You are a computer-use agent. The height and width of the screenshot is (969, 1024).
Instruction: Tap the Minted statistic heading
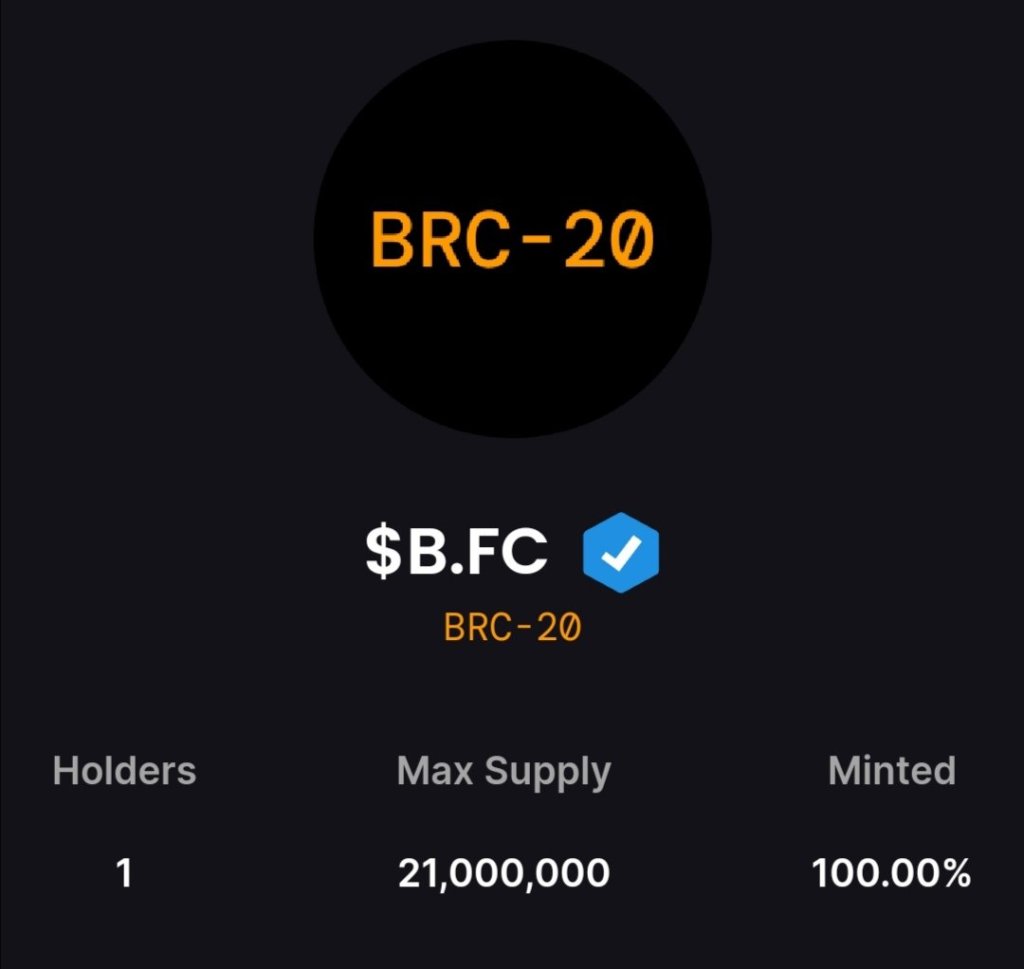(892, 771)
